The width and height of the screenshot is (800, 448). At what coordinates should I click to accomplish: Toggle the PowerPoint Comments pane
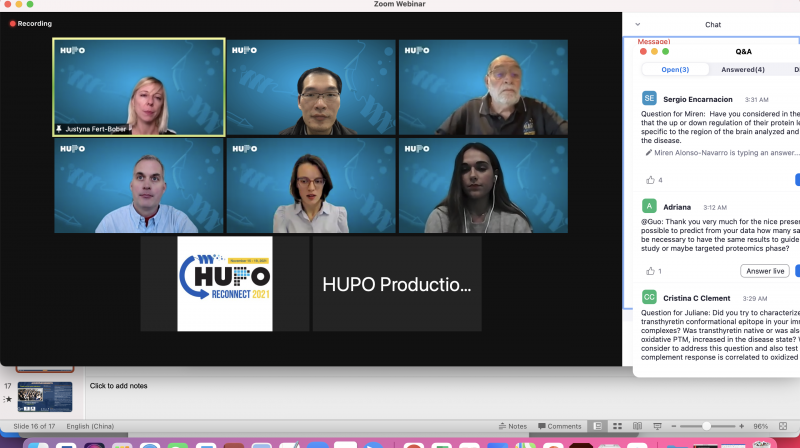[559, 426]
